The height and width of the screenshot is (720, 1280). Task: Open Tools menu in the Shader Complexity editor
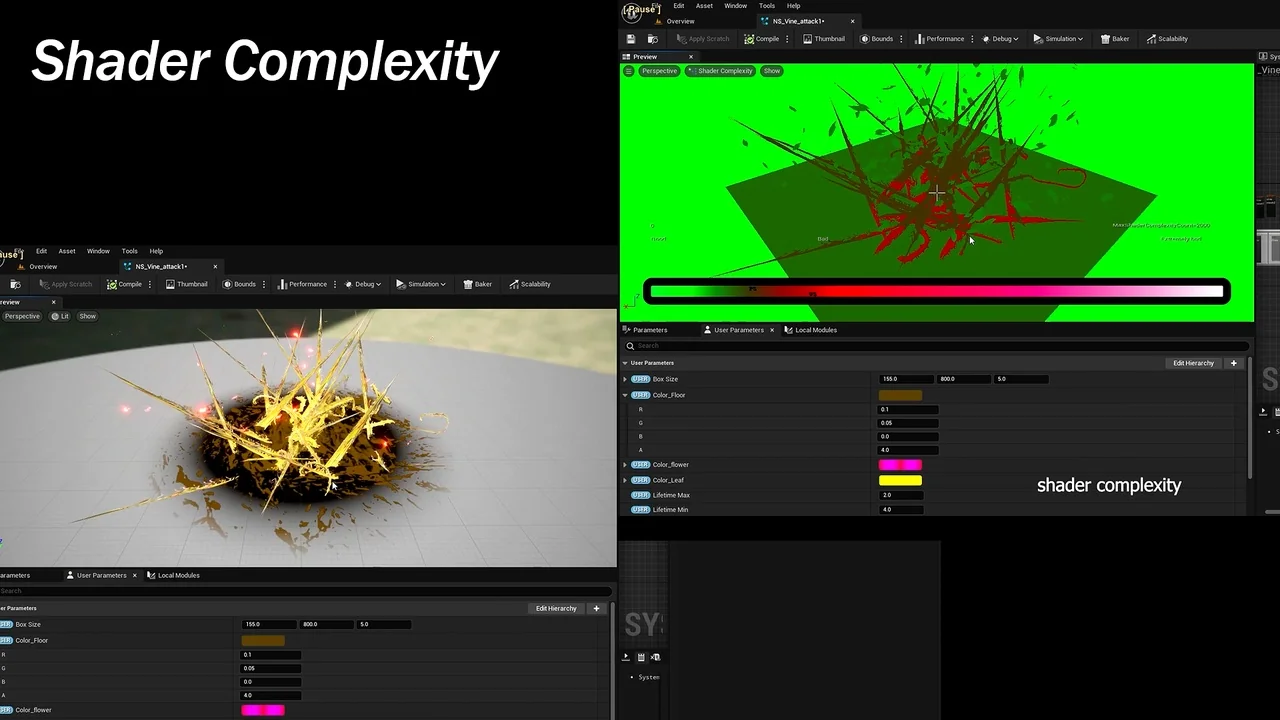[766, 6]
